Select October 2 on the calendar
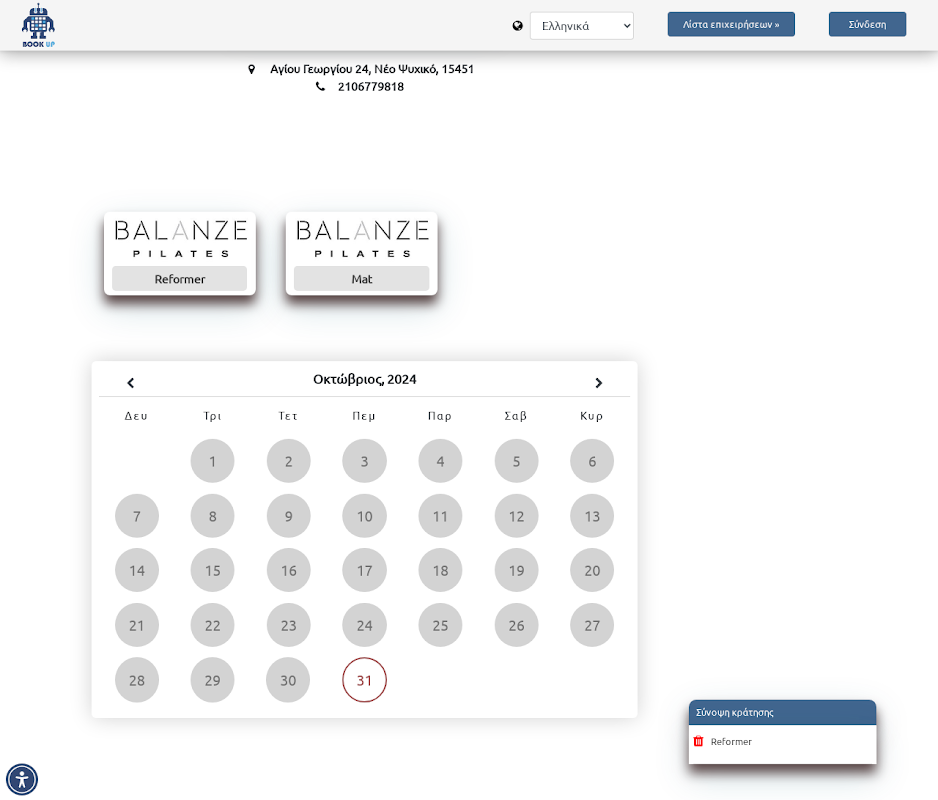The image size is (938, 800). coord(288,461)
